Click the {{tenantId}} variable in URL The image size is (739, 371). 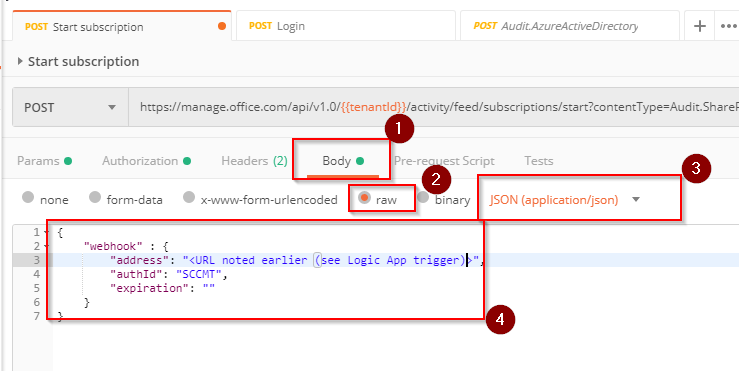coord(373,107)
